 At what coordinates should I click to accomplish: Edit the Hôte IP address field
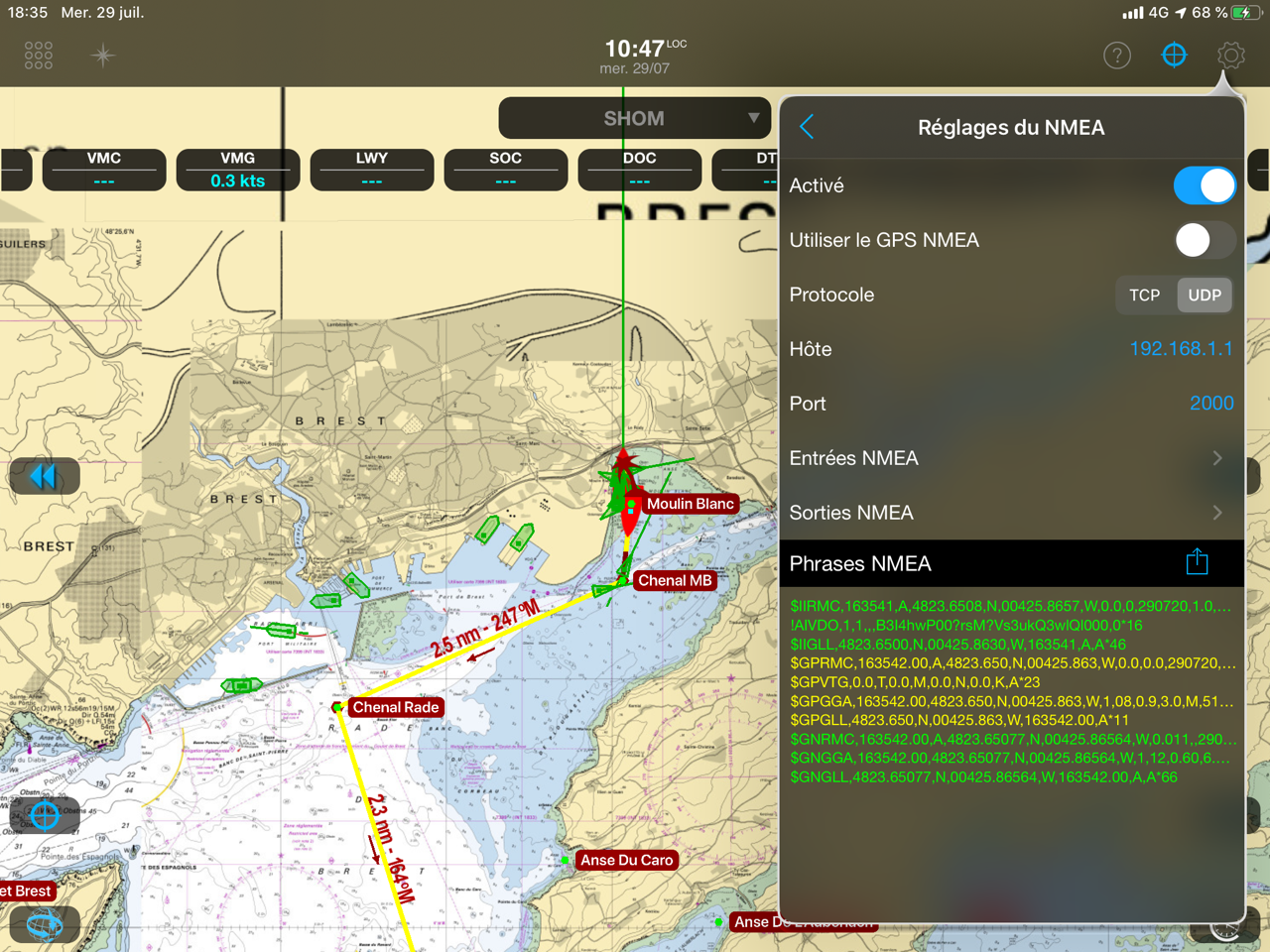click(1180, 349)
